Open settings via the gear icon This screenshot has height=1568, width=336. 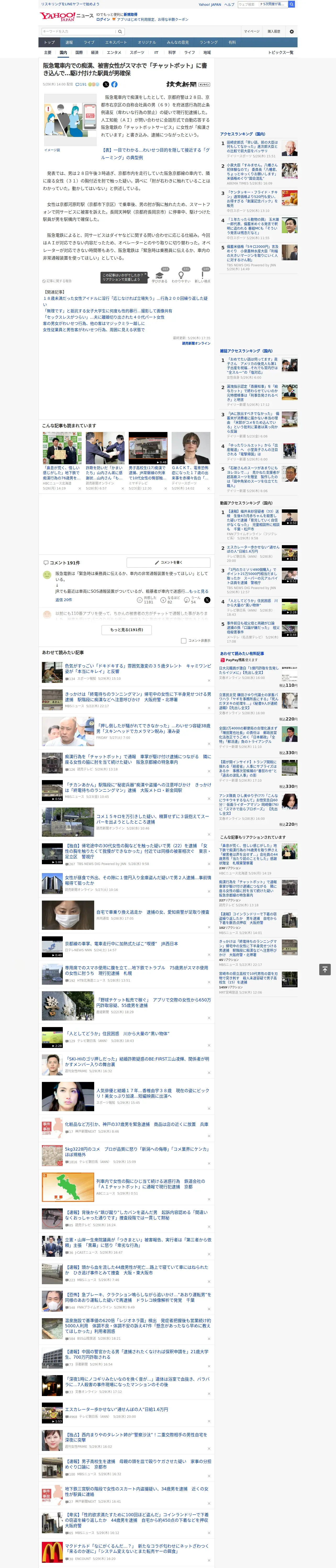point(291,31)
